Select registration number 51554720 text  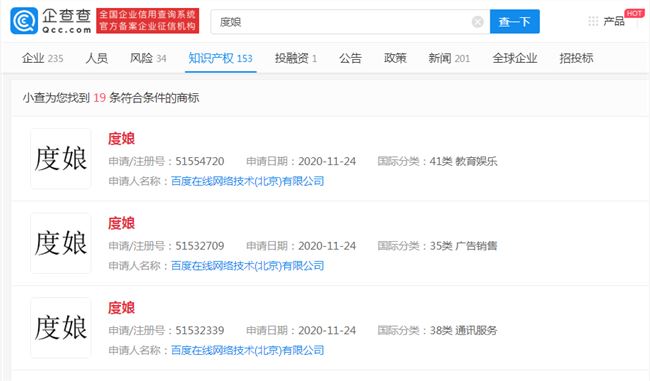[x=200, y=161]
